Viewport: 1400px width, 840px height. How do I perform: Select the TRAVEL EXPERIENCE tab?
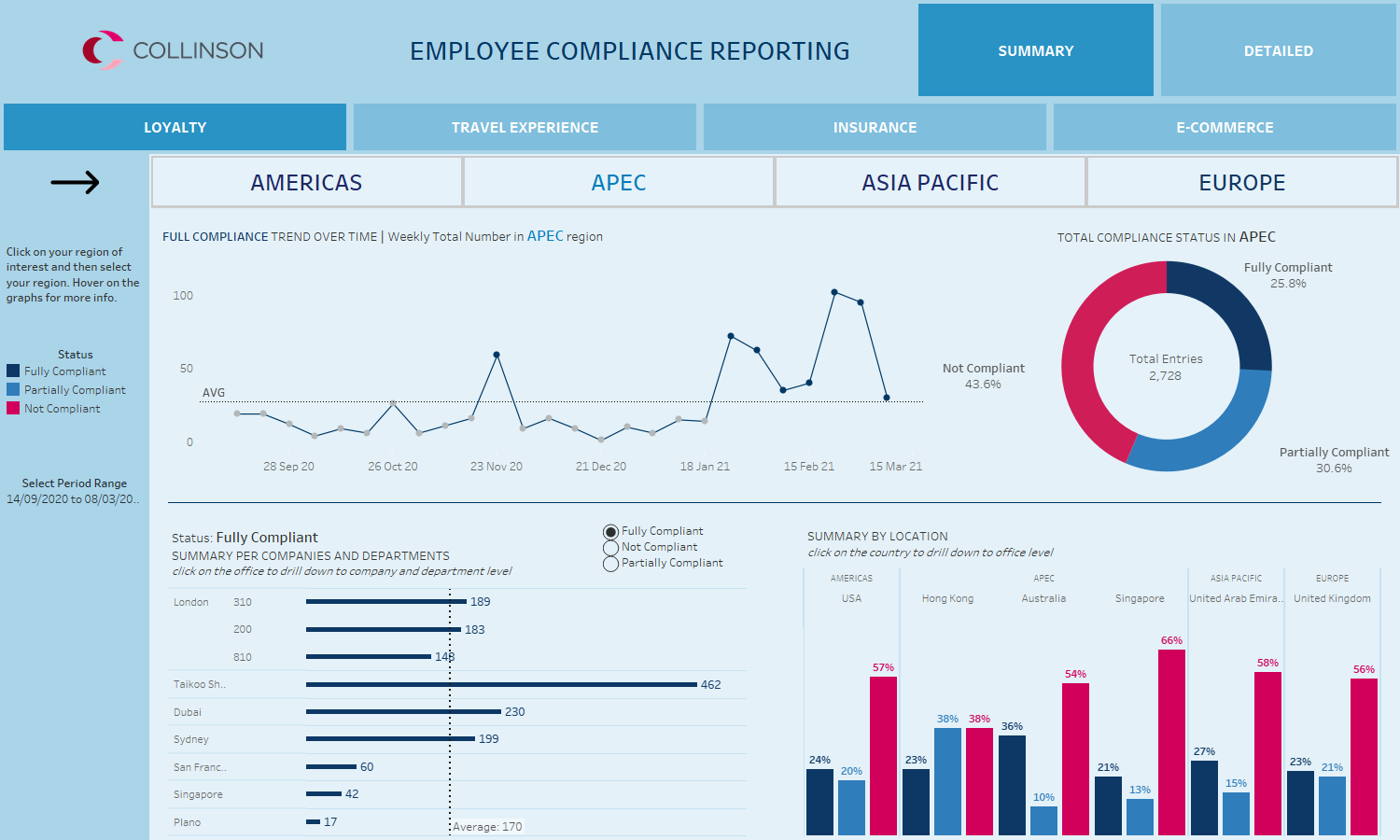coord(525,127)
